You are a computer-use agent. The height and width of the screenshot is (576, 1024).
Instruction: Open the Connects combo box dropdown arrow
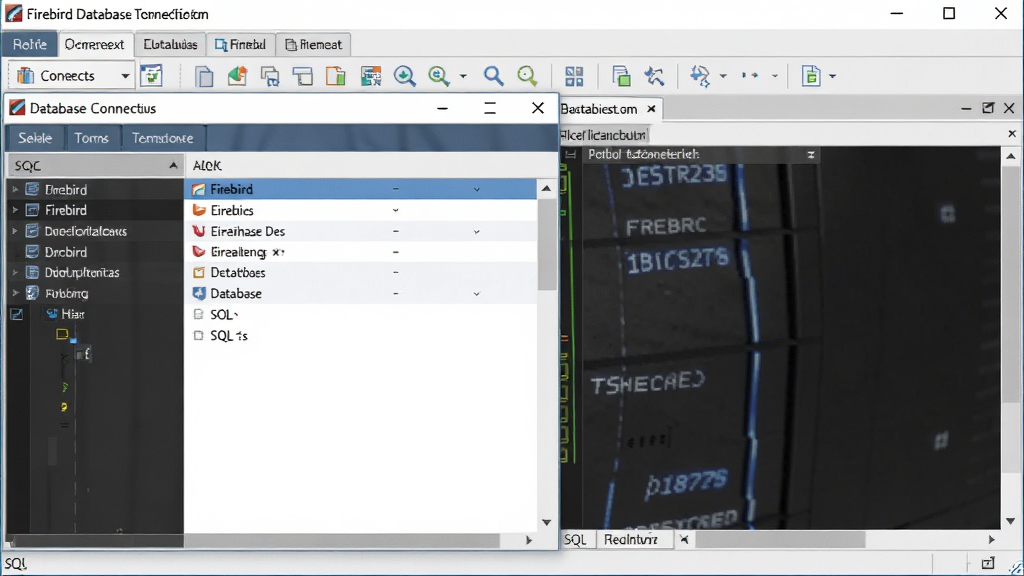point(125,76)
